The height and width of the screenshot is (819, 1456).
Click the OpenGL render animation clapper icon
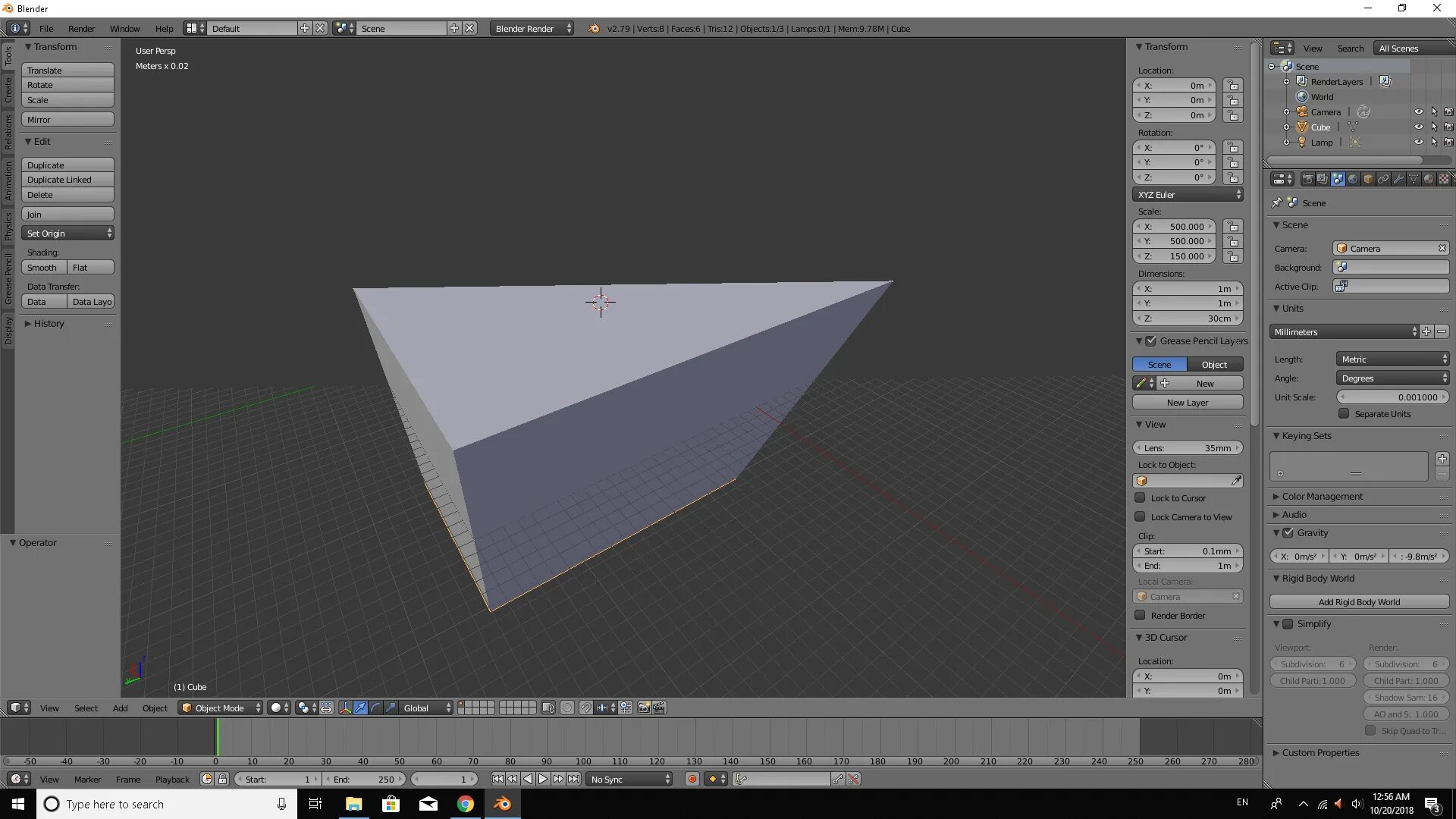pos(659,708)
